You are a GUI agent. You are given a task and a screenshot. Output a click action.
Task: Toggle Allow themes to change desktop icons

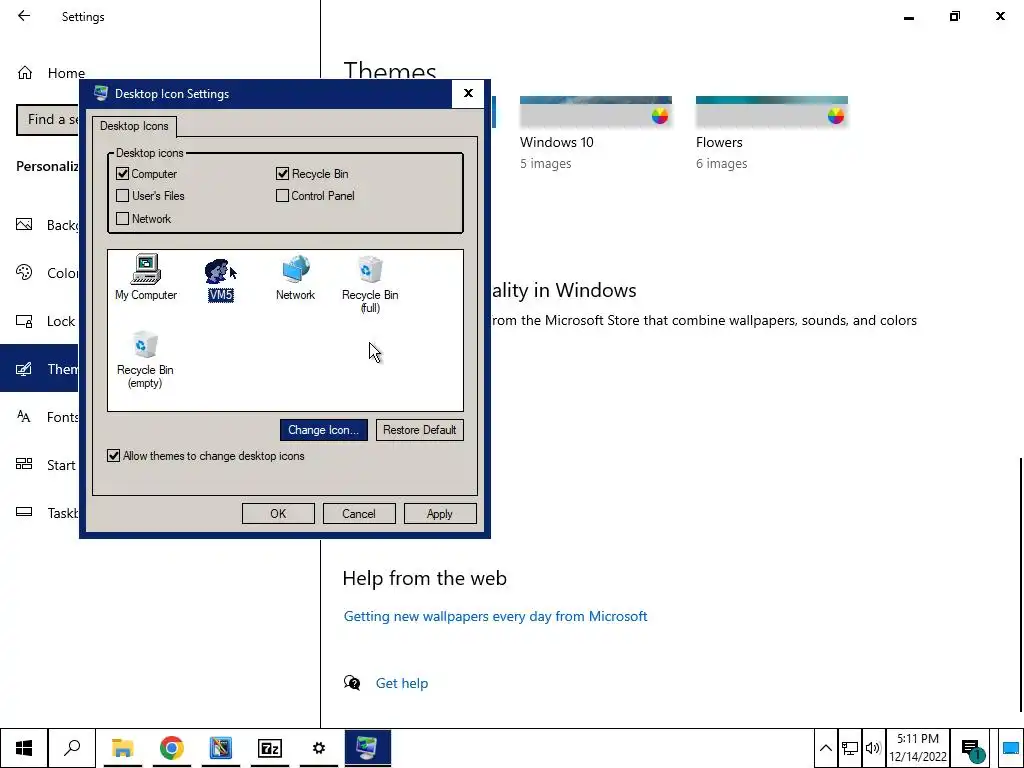pyautogui.click(x=114, y=456)
